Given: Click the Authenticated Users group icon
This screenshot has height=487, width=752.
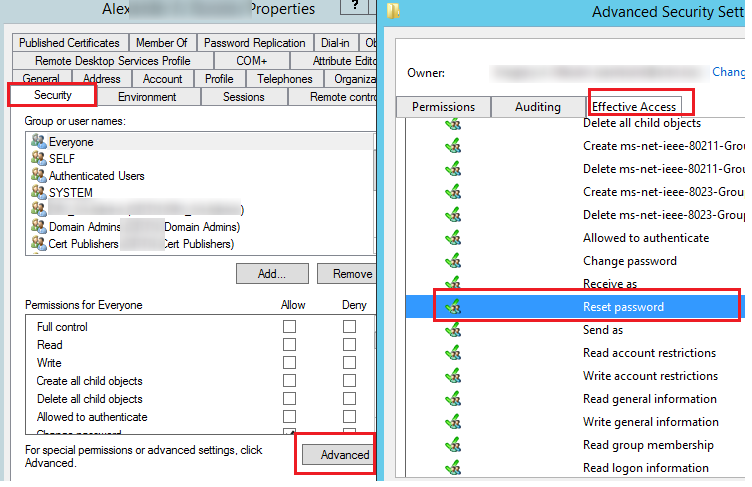Looking at the screenshot, I should tap(39, 176).
